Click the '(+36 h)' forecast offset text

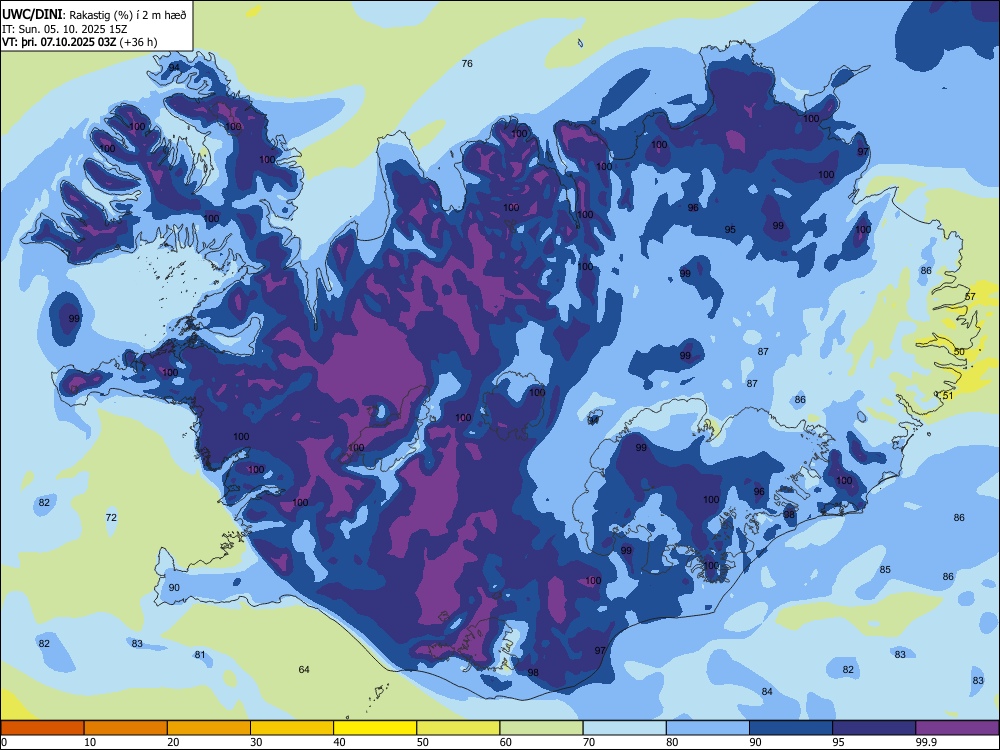(140, 42)
